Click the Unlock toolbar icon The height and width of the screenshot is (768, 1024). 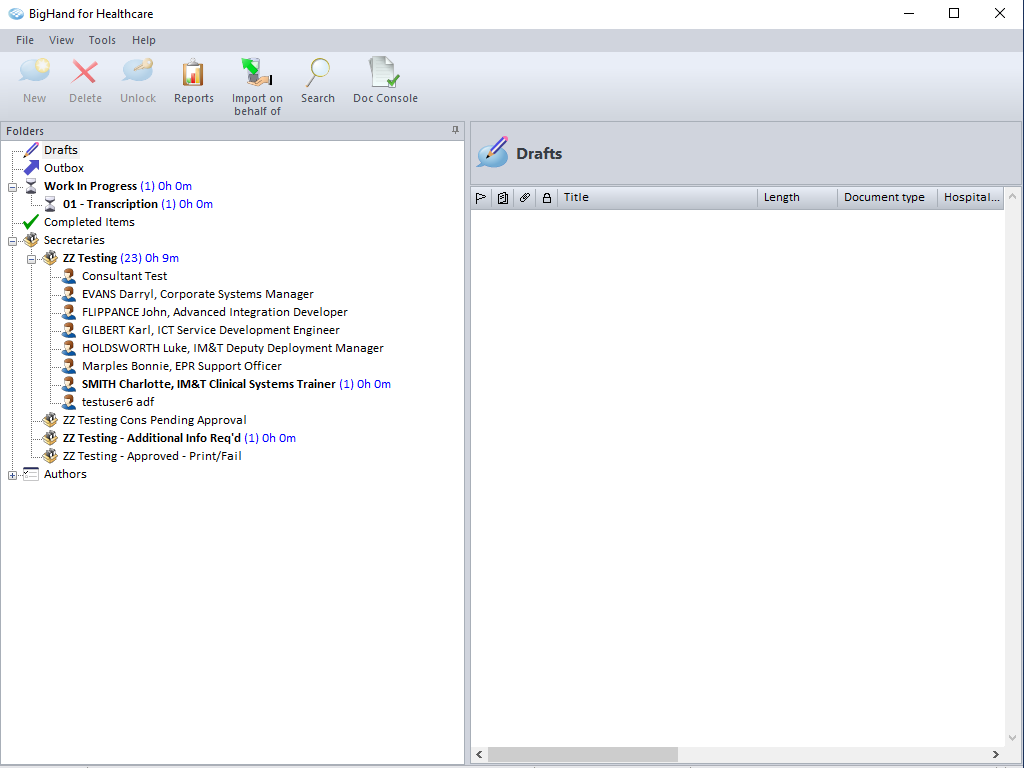click(x=138, y=72)
